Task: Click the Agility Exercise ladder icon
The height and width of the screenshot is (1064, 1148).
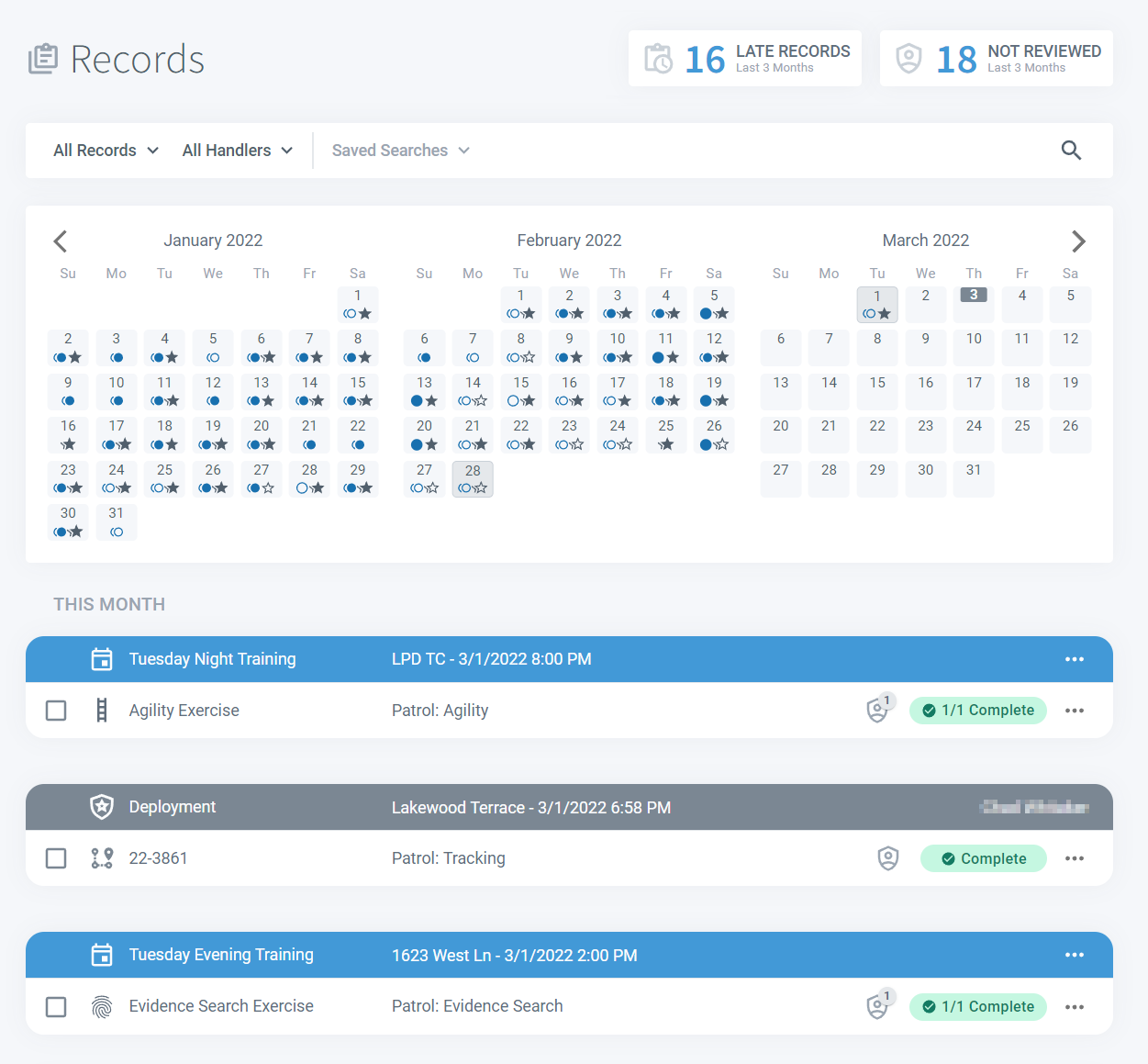Action: 102,711
